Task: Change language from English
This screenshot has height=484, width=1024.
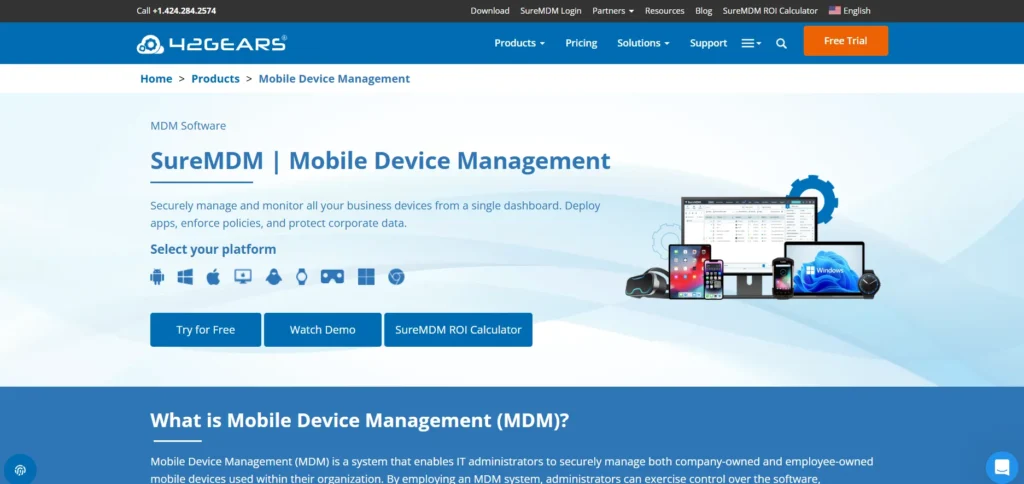Action: click(x=857, y=10)
